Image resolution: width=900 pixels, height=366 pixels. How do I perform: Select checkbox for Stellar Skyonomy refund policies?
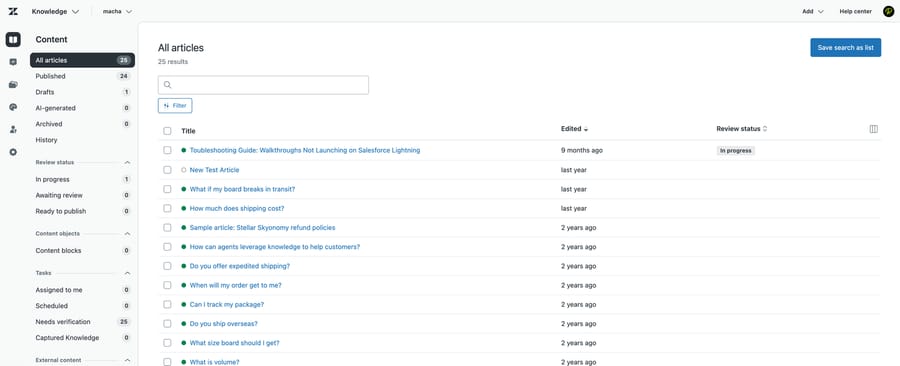[x=167, y=228]
